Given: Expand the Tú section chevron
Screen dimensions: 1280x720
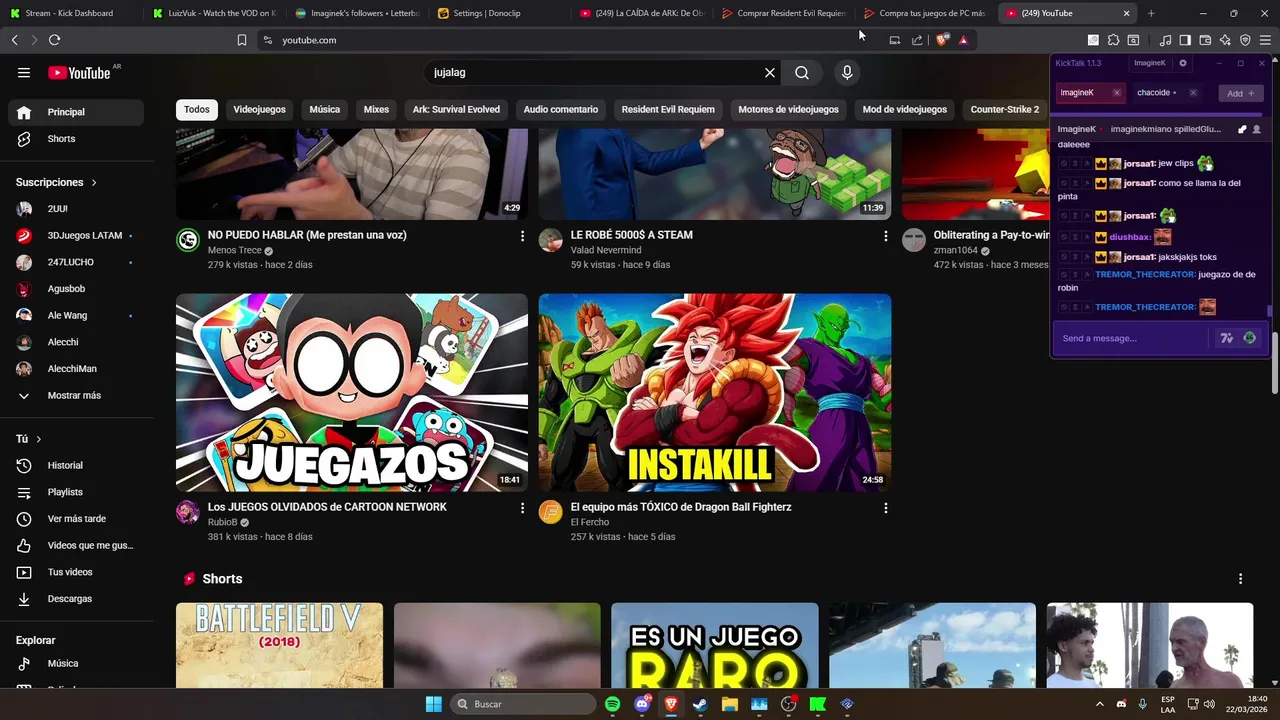Looking at the screenshot, I should (39, 439).
